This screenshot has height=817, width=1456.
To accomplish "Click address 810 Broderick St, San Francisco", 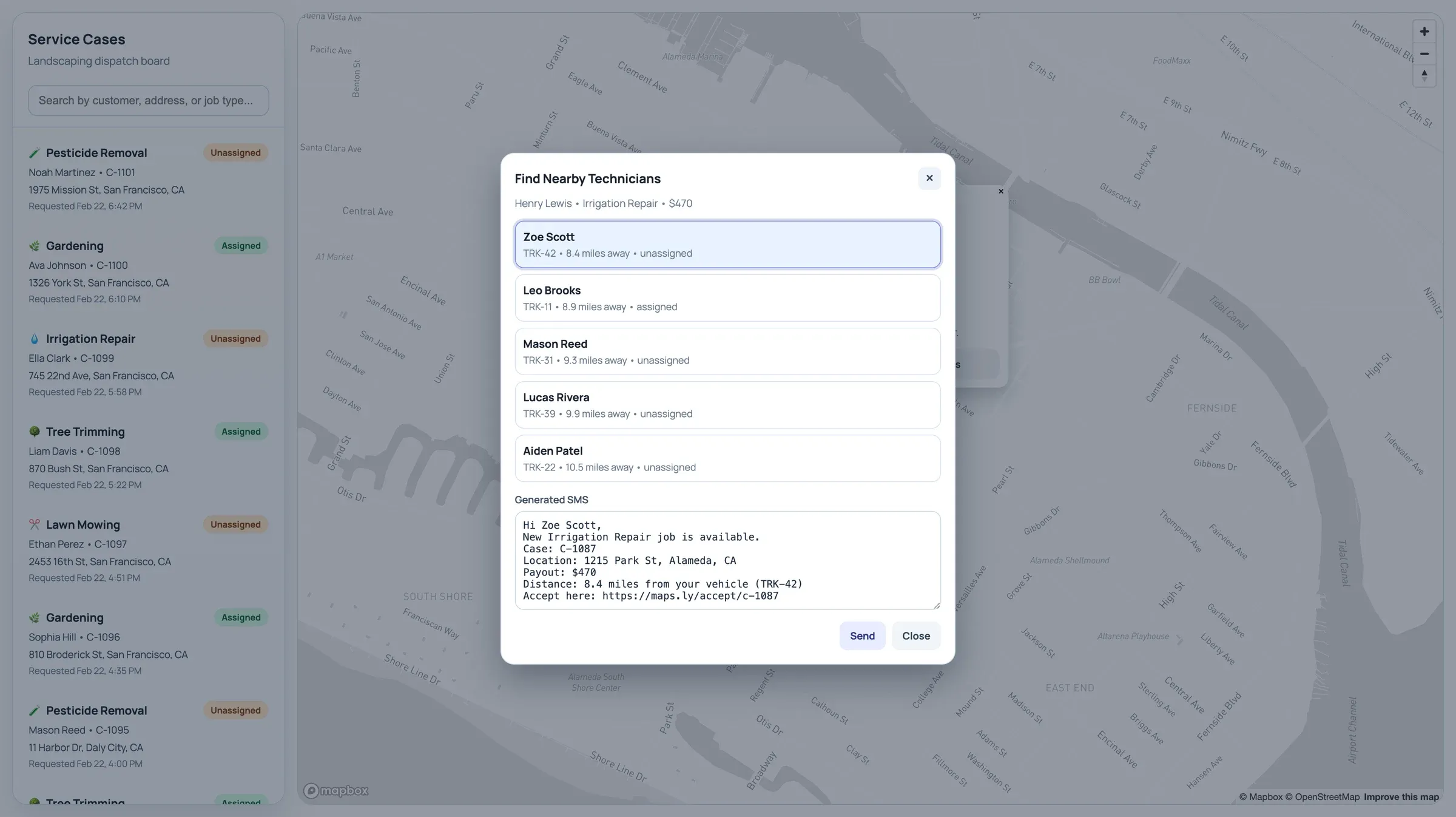I will point(108,655).
